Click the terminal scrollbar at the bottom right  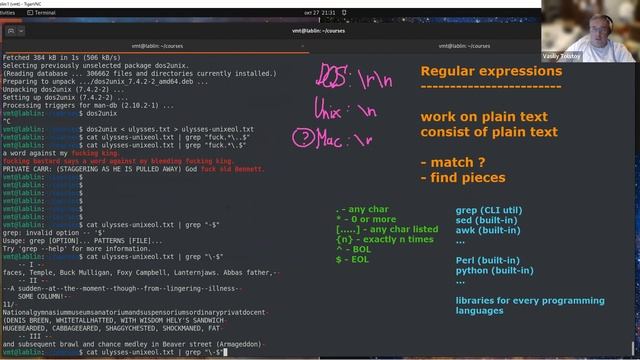pos(632,348)
